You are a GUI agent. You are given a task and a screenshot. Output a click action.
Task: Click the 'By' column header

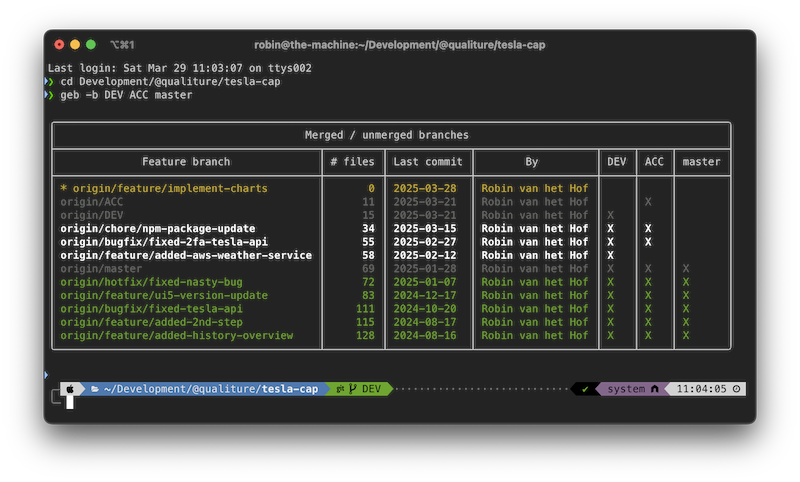(x=532, y=162)
